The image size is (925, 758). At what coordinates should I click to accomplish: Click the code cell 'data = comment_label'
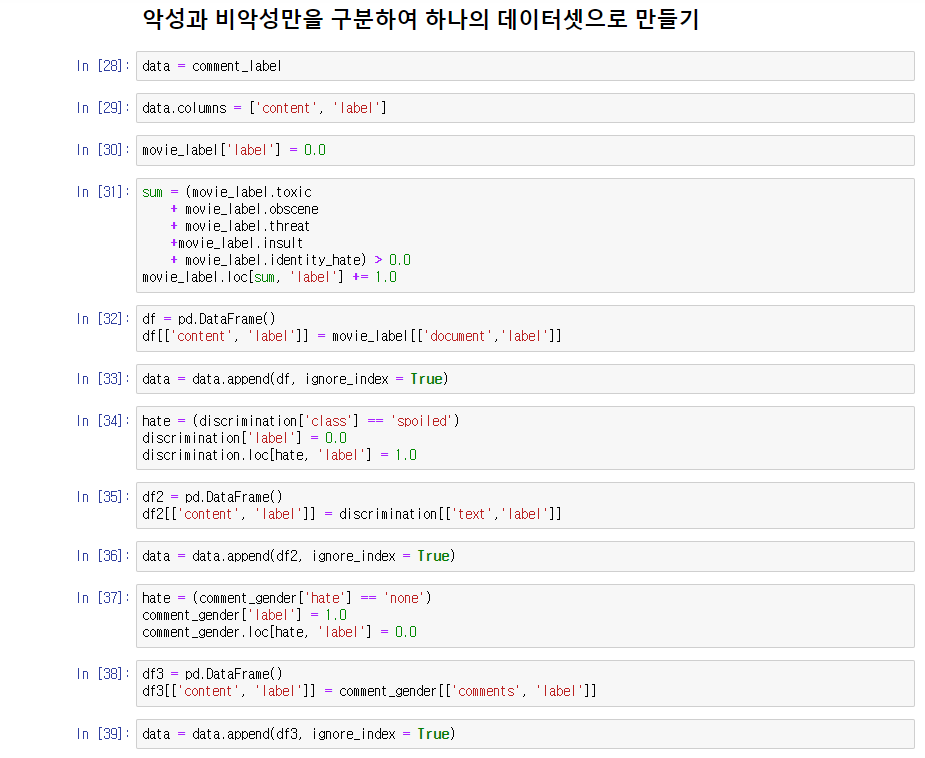tap(525, 66)
